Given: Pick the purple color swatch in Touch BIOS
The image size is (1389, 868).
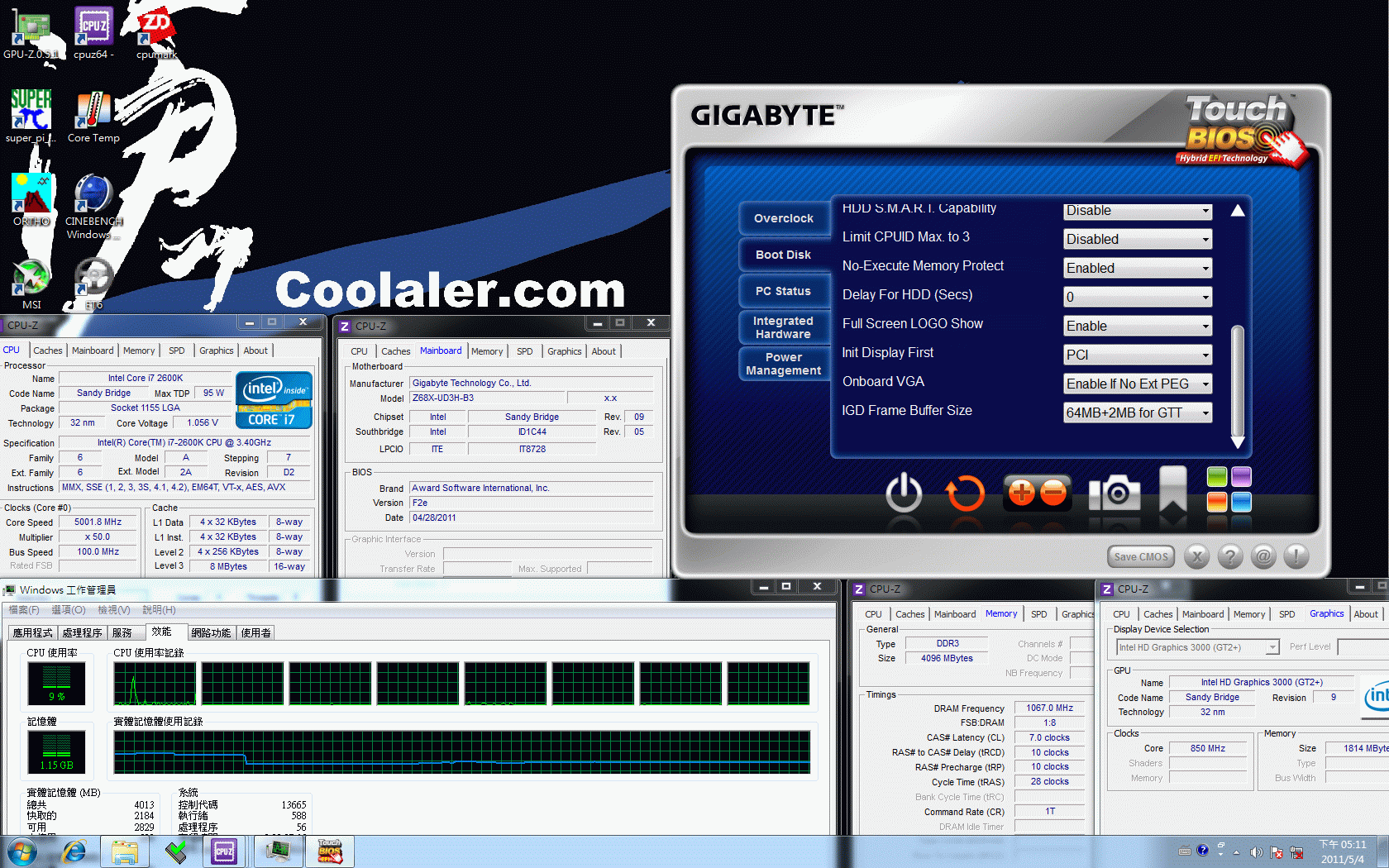Looking at the screenshot, I should [x=1242, y=477].
